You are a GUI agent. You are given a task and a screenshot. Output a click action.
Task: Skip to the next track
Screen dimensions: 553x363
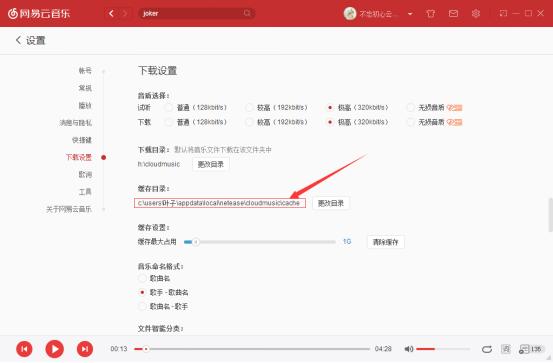[85, 349]
